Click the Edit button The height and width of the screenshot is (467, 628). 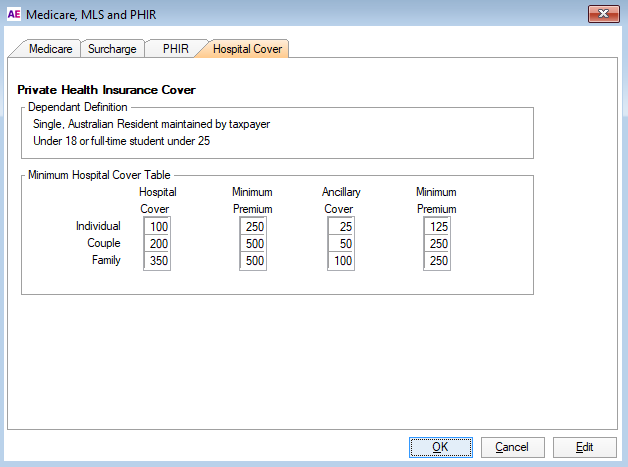pyautogui.click(x=584, y=447)
